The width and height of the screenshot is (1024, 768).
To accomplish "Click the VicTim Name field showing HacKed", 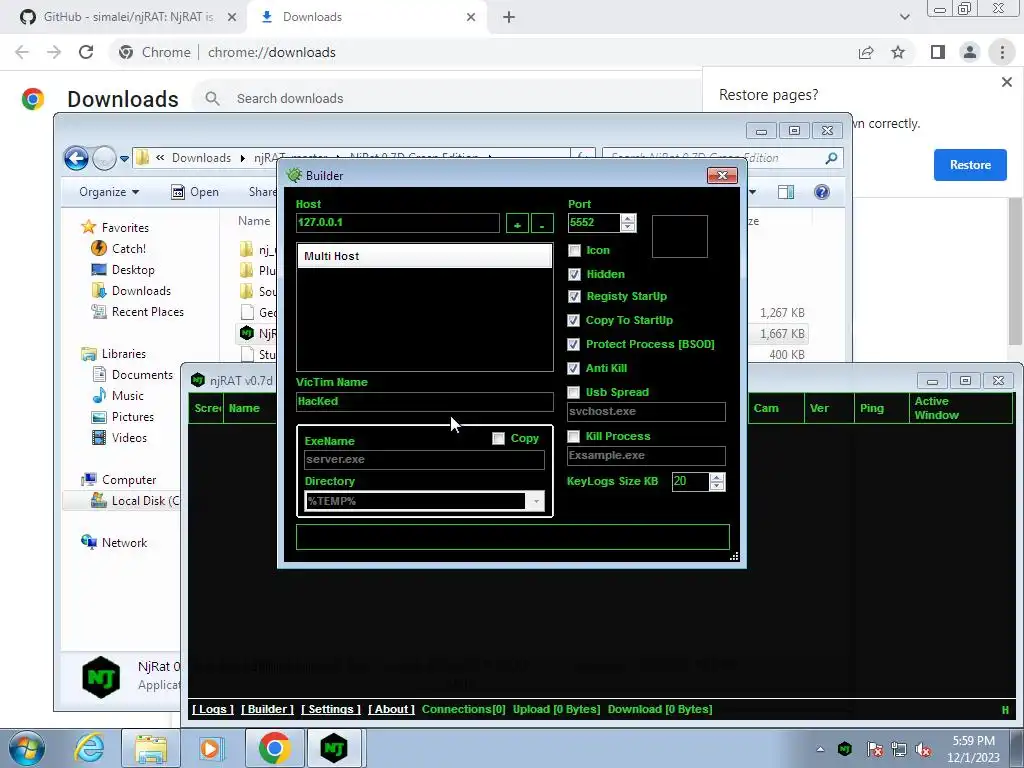I will [424, 402].
